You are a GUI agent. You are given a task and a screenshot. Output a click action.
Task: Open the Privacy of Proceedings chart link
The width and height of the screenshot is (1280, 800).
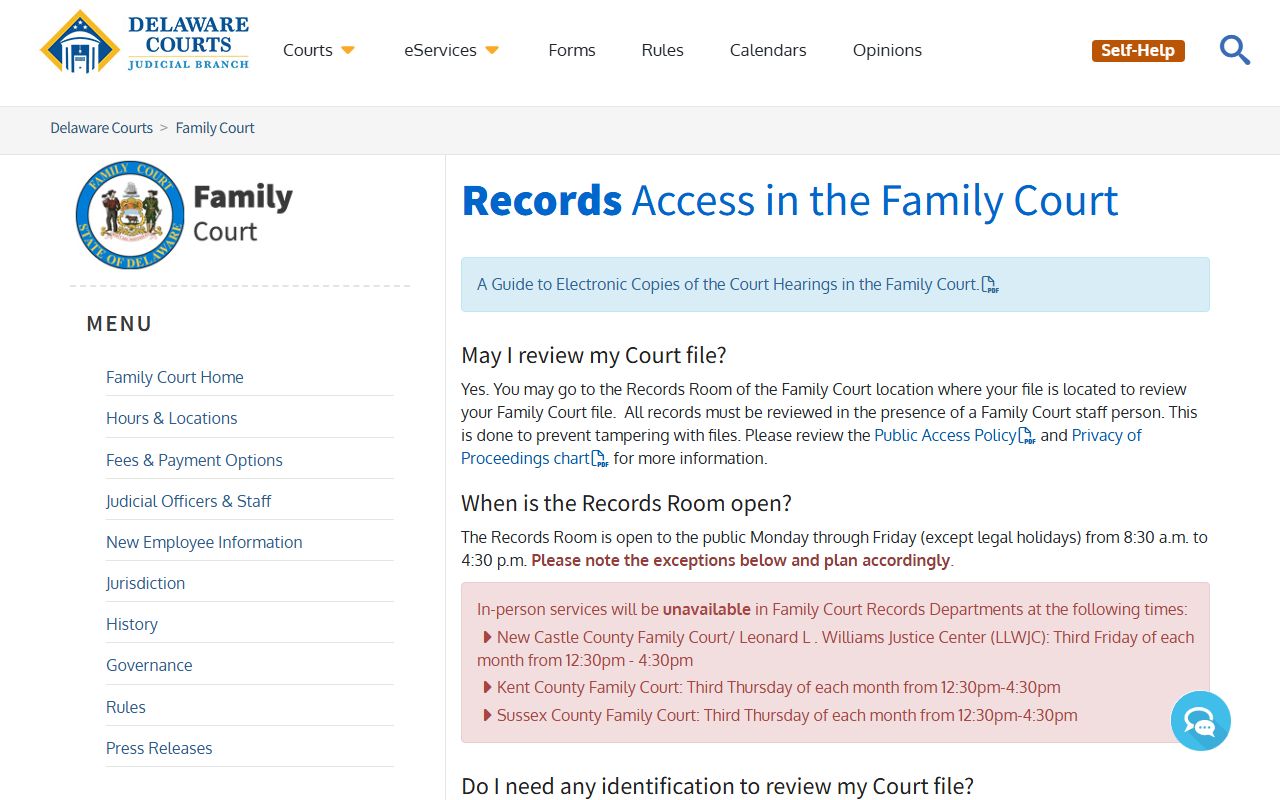tap(801, 447)
